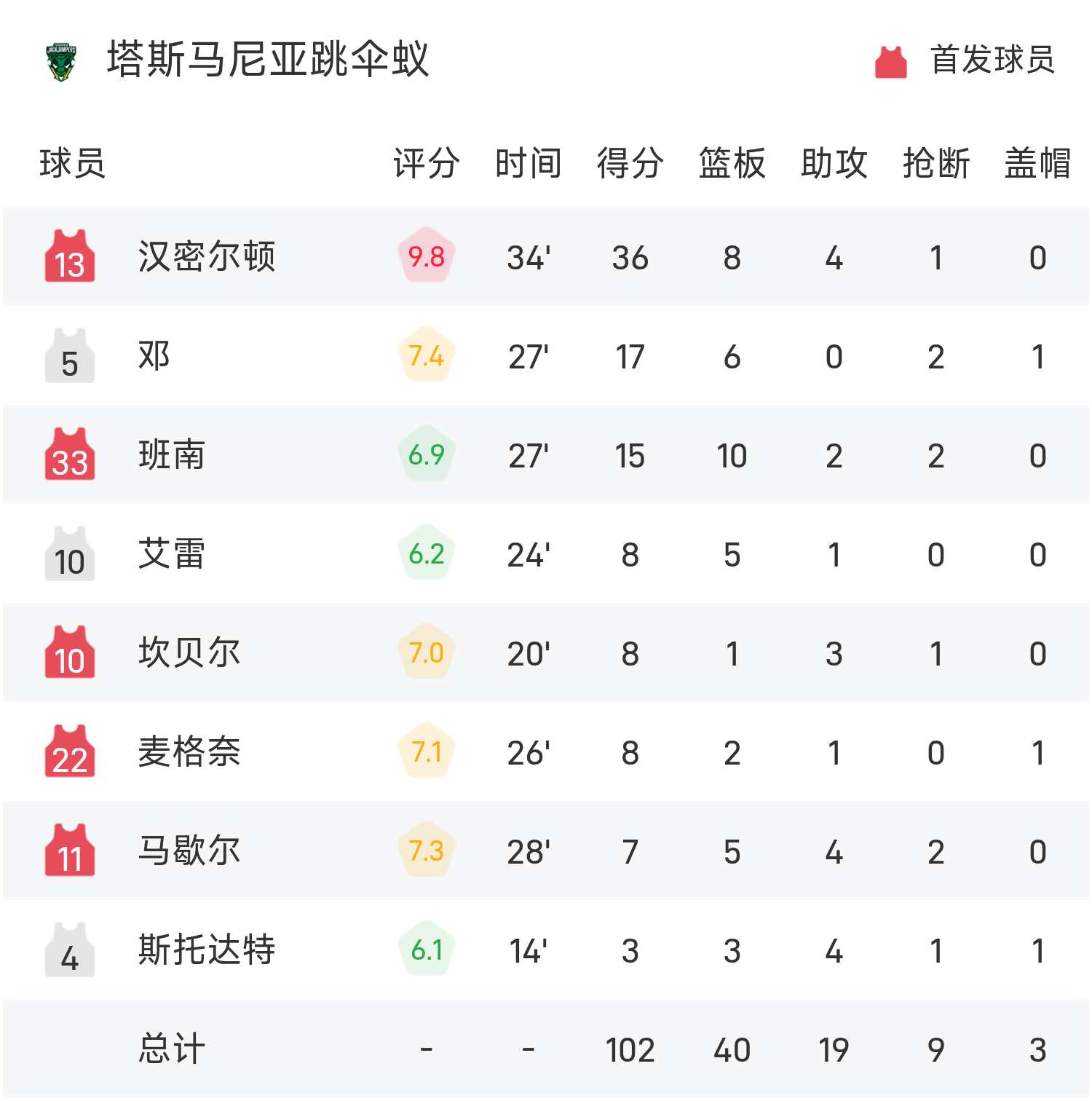Click the team name 塔斯马尼亚跳伞蚁

268,60
